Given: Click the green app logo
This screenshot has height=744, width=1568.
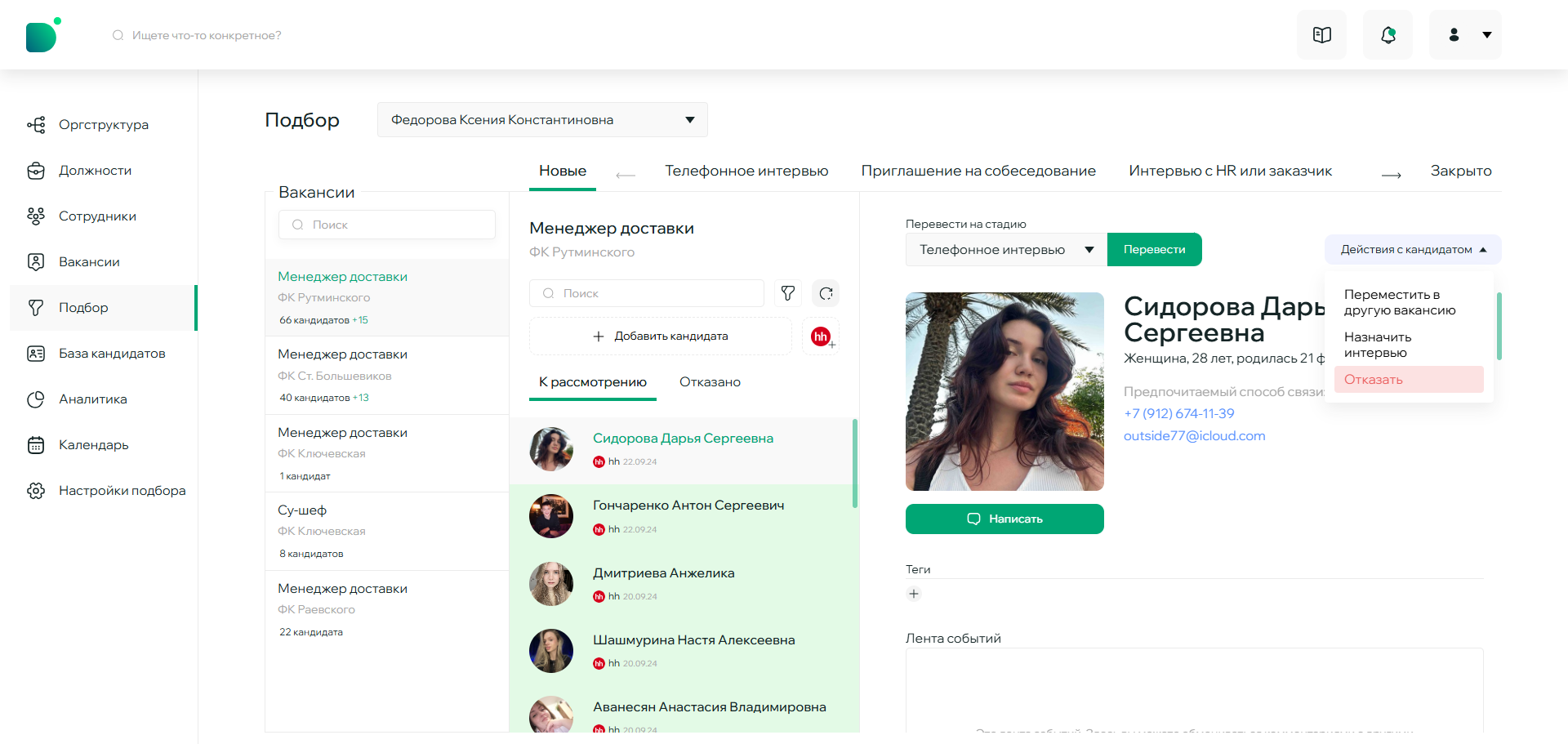Looking at the screenshot, I should (42, 35).
